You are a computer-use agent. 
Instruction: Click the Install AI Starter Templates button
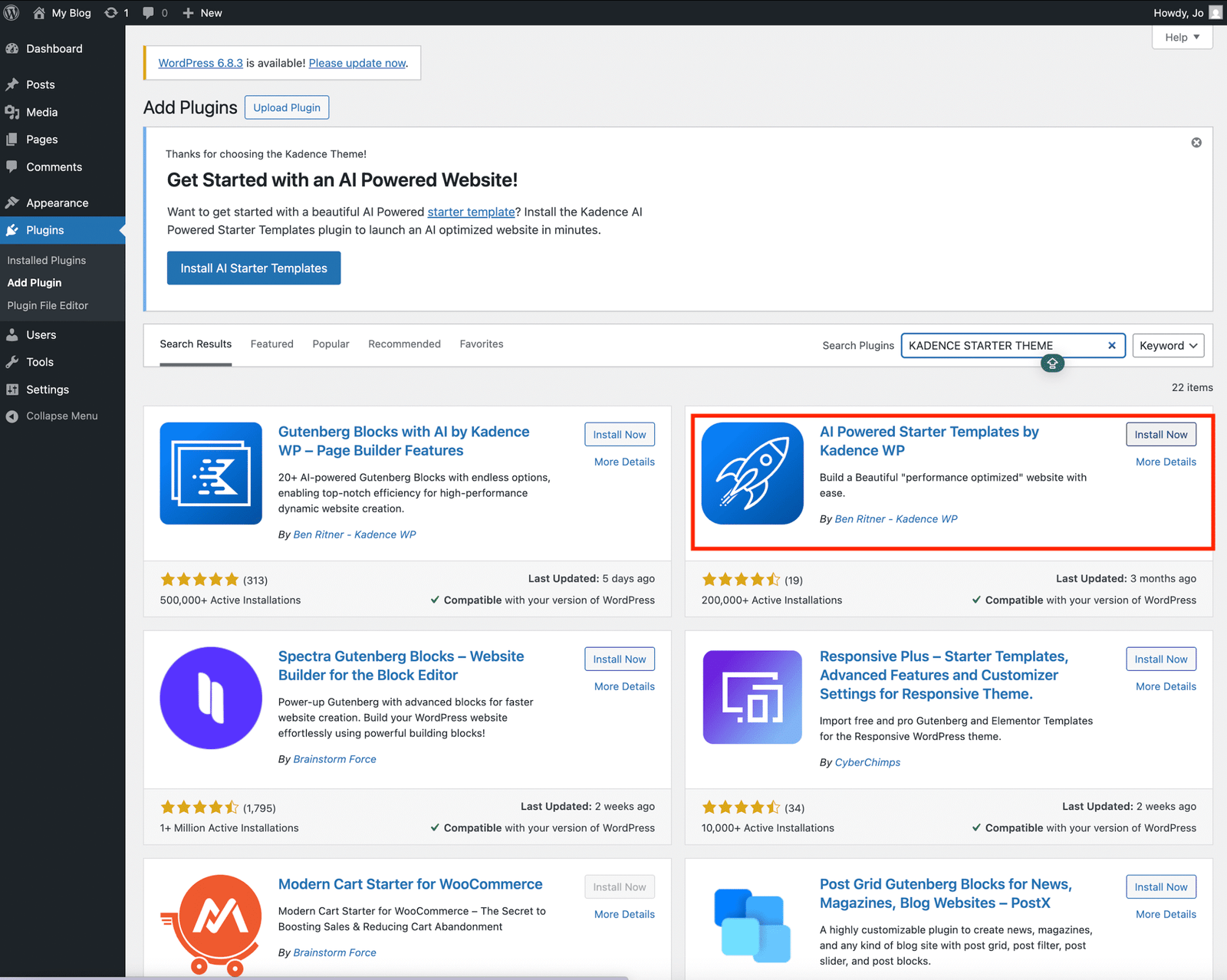(x=254, y=268)
